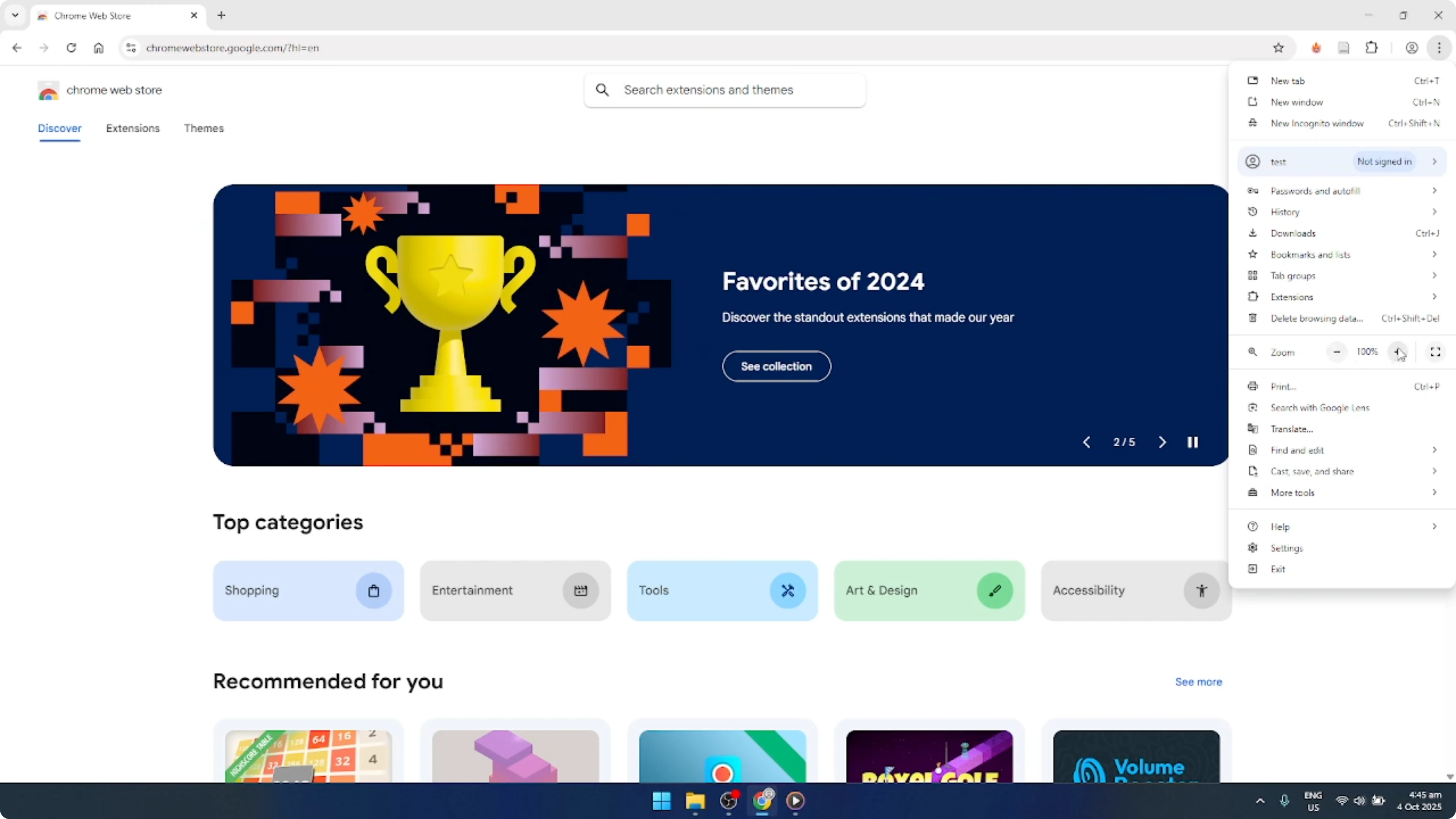The height and width of the screenshot is (819, 1456).
Task: Reload the Chrome Web Store page
Action: click(x=71, y=48)
